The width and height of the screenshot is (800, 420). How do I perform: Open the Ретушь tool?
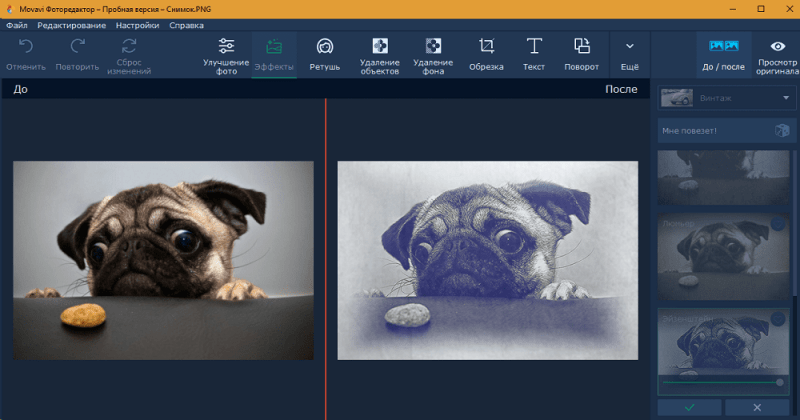(325, 54)
